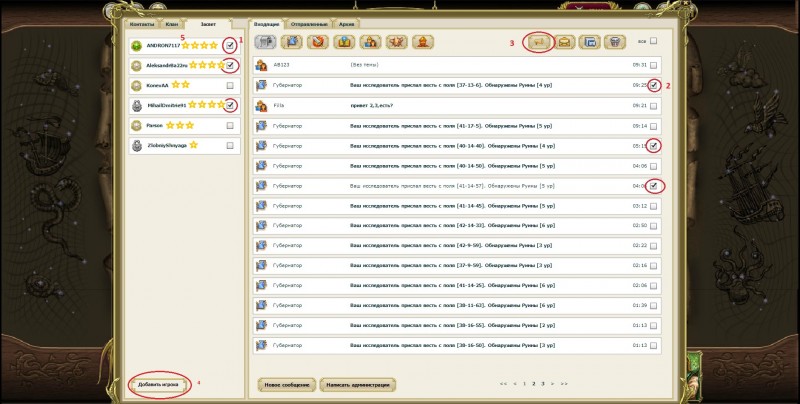Click the last filter icon in the left toolbar group
The width and height of the screenshot is (800, 404).
(x=424, y=42)
